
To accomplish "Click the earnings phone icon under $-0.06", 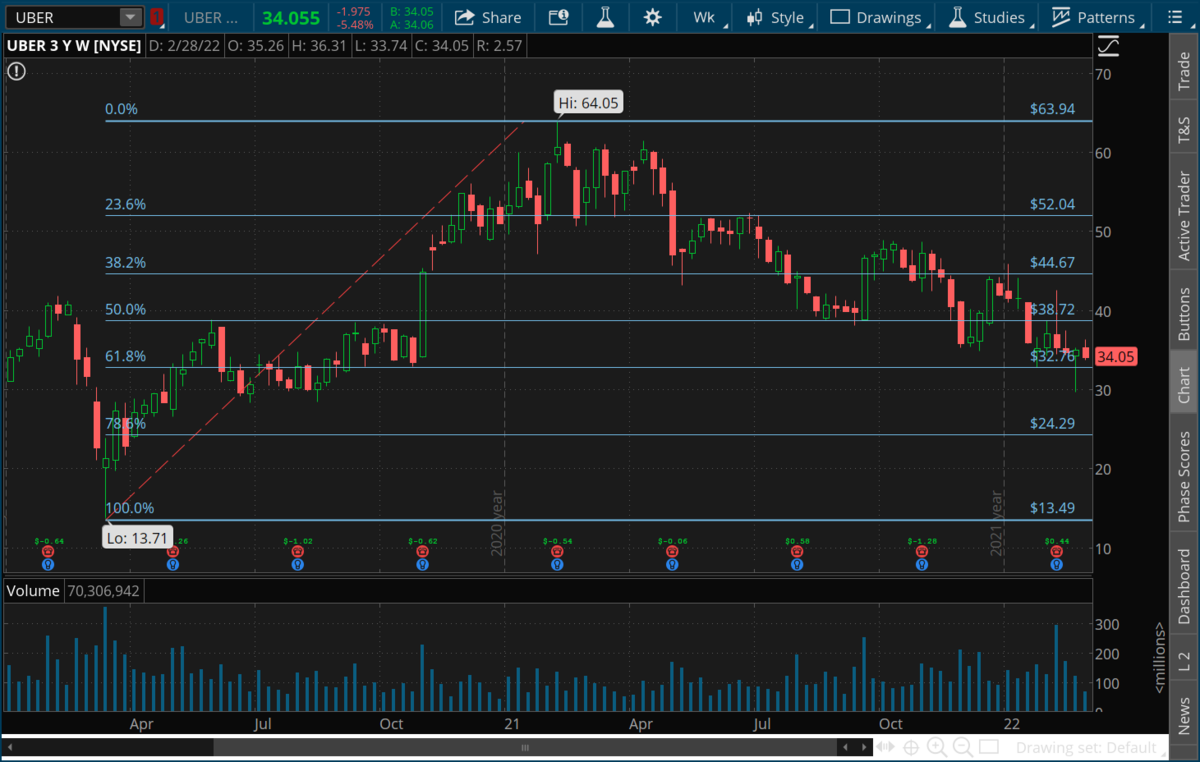I will coord(672,551).
